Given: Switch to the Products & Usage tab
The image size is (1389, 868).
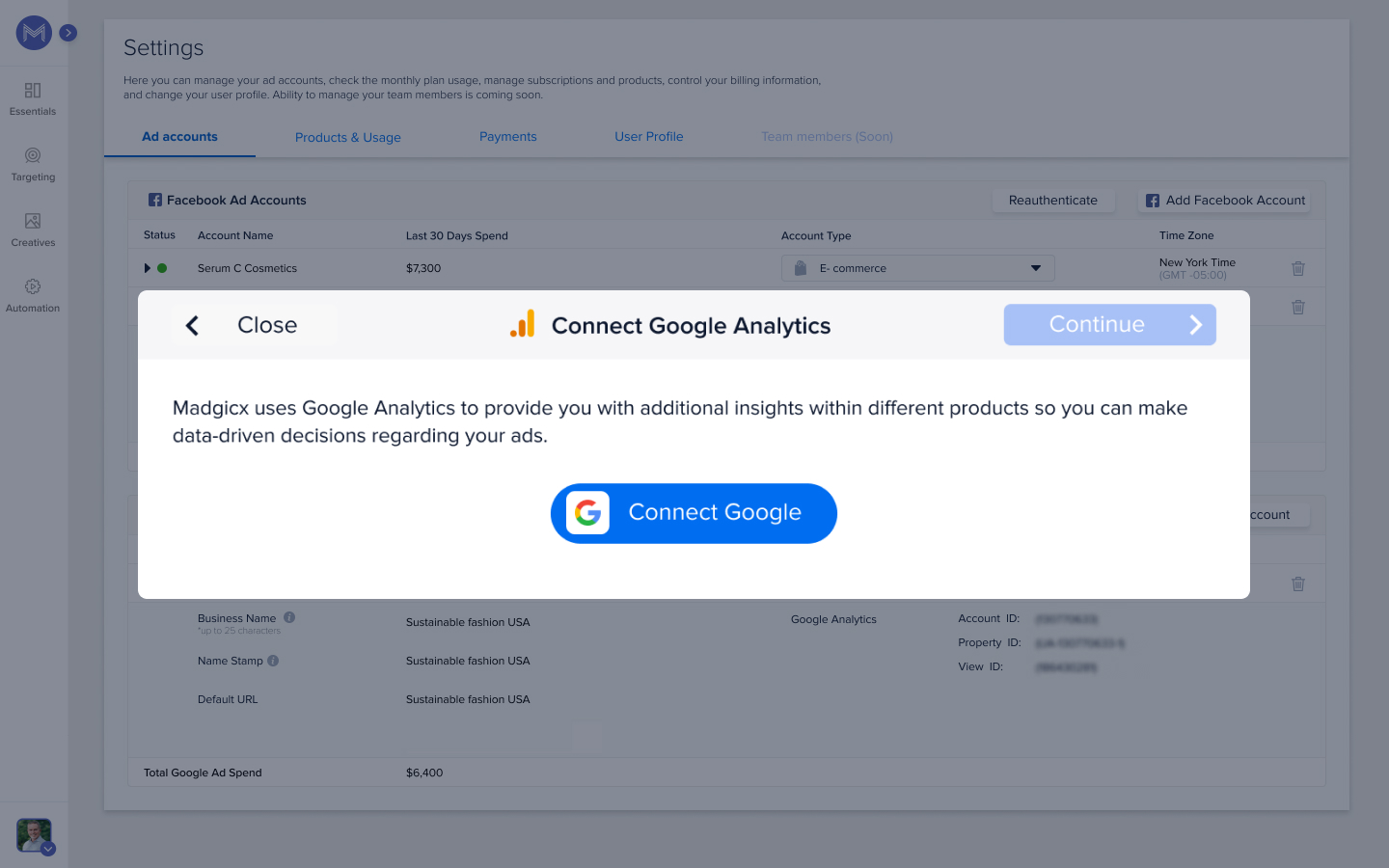Looking at the screenshot, I should pyautogui.click(x=348, y=138).
